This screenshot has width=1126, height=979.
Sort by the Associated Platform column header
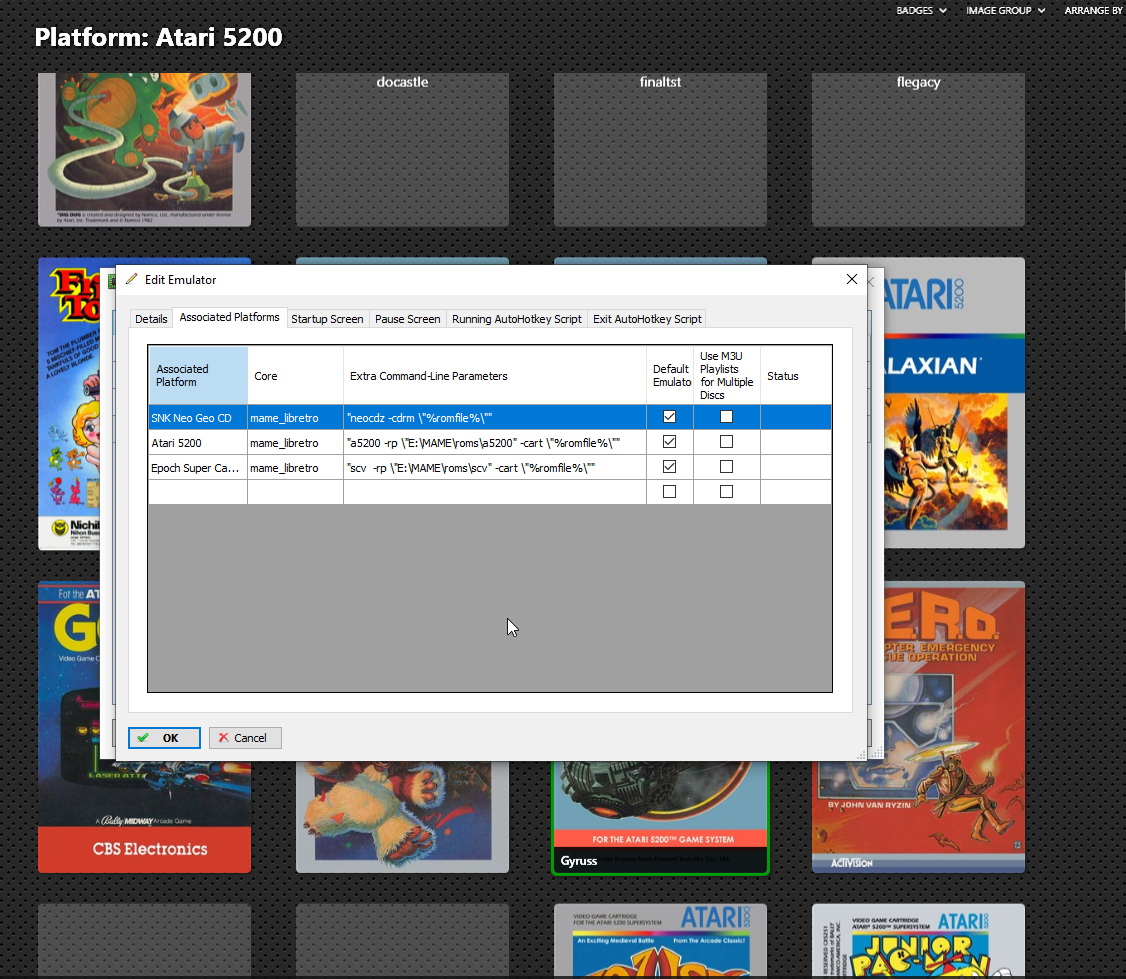(198, 376)
